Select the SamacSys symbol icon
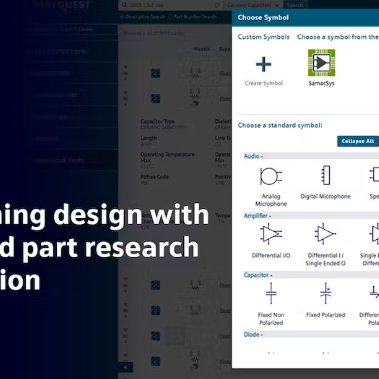Image resolution: width=379 pixels, height=379 pixels. click(x=321, y=63)
